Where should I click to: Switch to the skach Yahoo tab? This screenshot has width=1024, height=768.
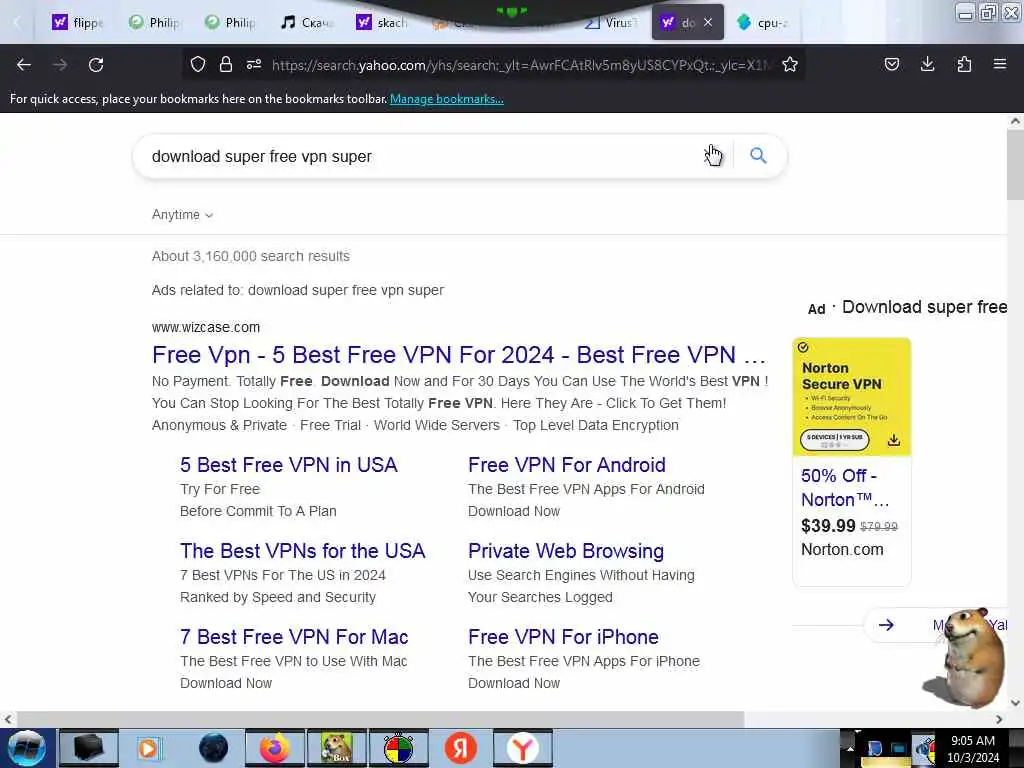383,23
